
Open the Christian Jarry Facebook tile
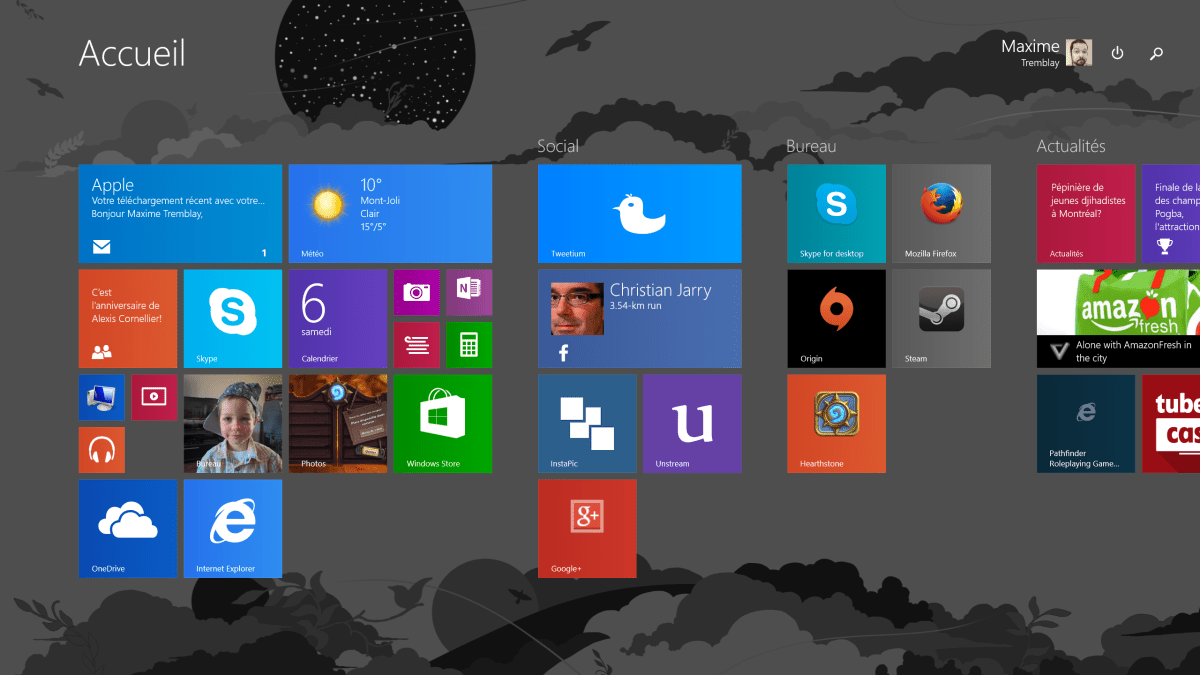tap(639, 318)
